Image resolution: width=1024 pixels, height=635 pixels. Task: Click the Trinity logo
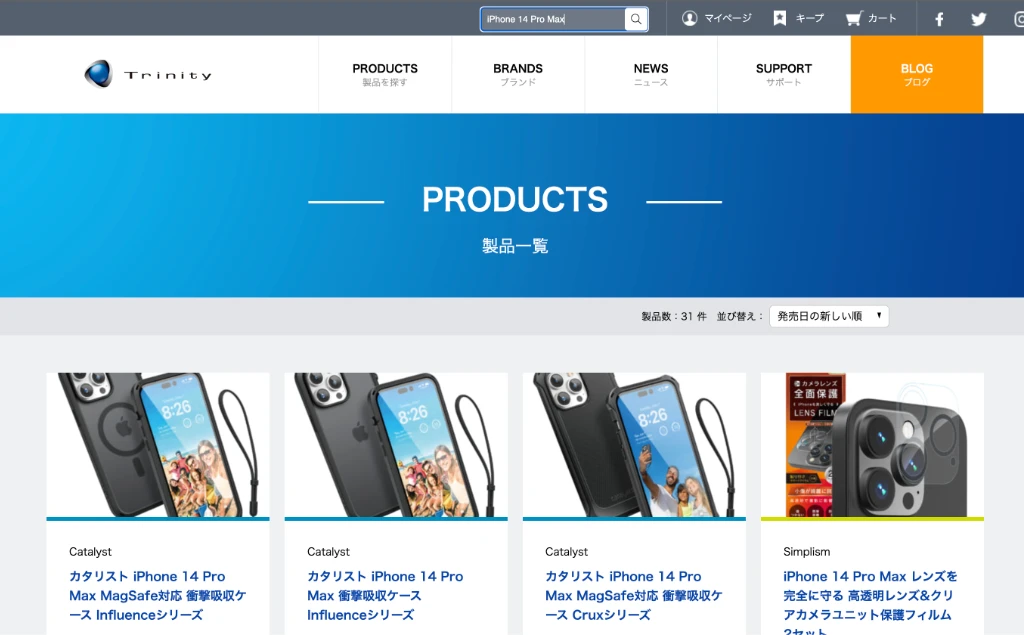click(x=148, y=74)
